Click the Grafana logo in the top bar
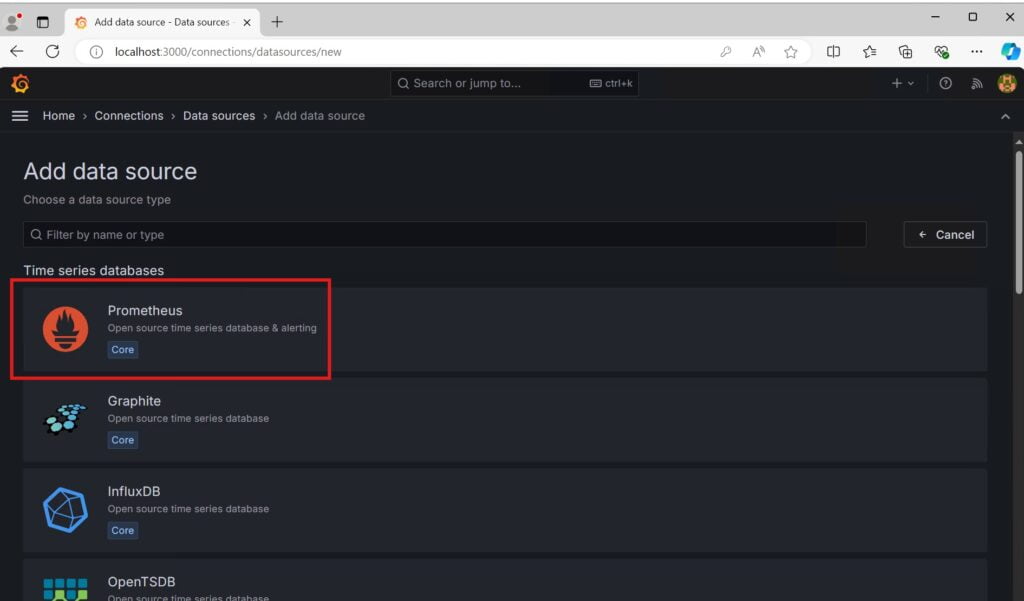 [20, 84]
